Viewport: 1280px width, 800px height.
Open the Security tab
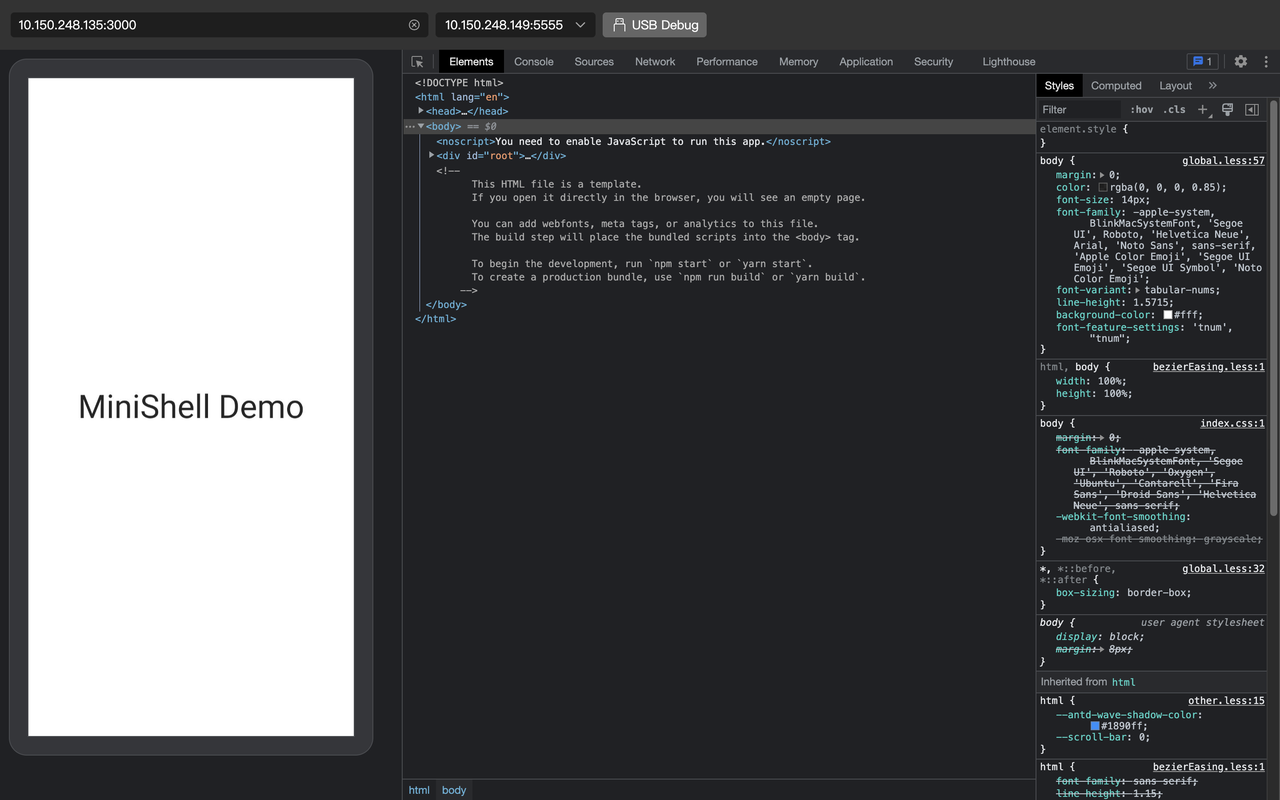933,61
